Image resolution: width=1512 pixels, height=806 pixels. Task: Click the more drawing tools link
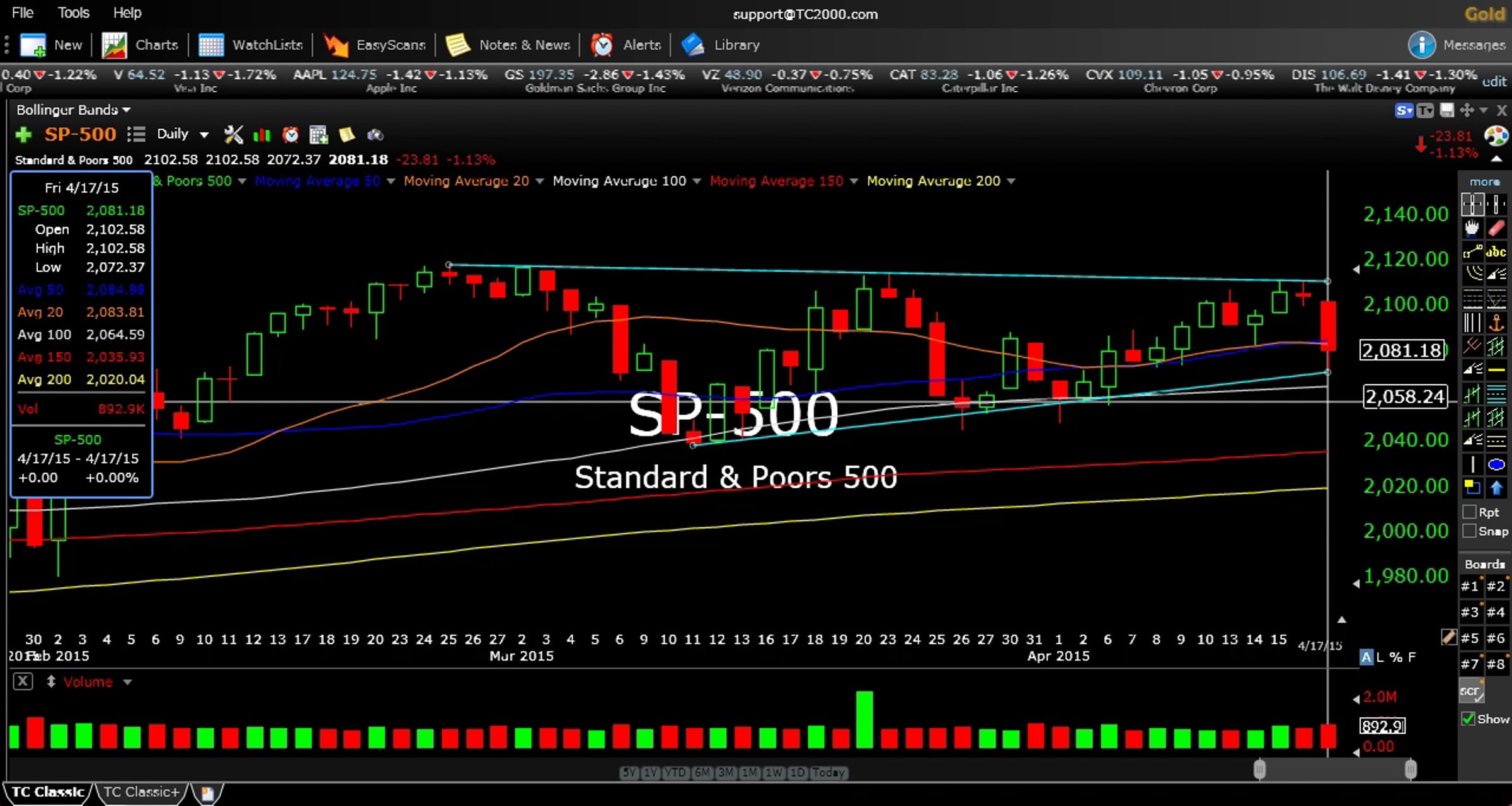(x=1484, y=181)
